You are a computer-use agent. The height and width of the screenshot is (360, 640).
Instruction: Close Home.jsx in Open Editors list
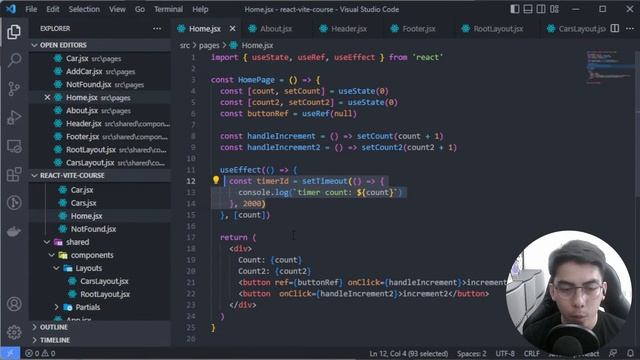(47, 97)
